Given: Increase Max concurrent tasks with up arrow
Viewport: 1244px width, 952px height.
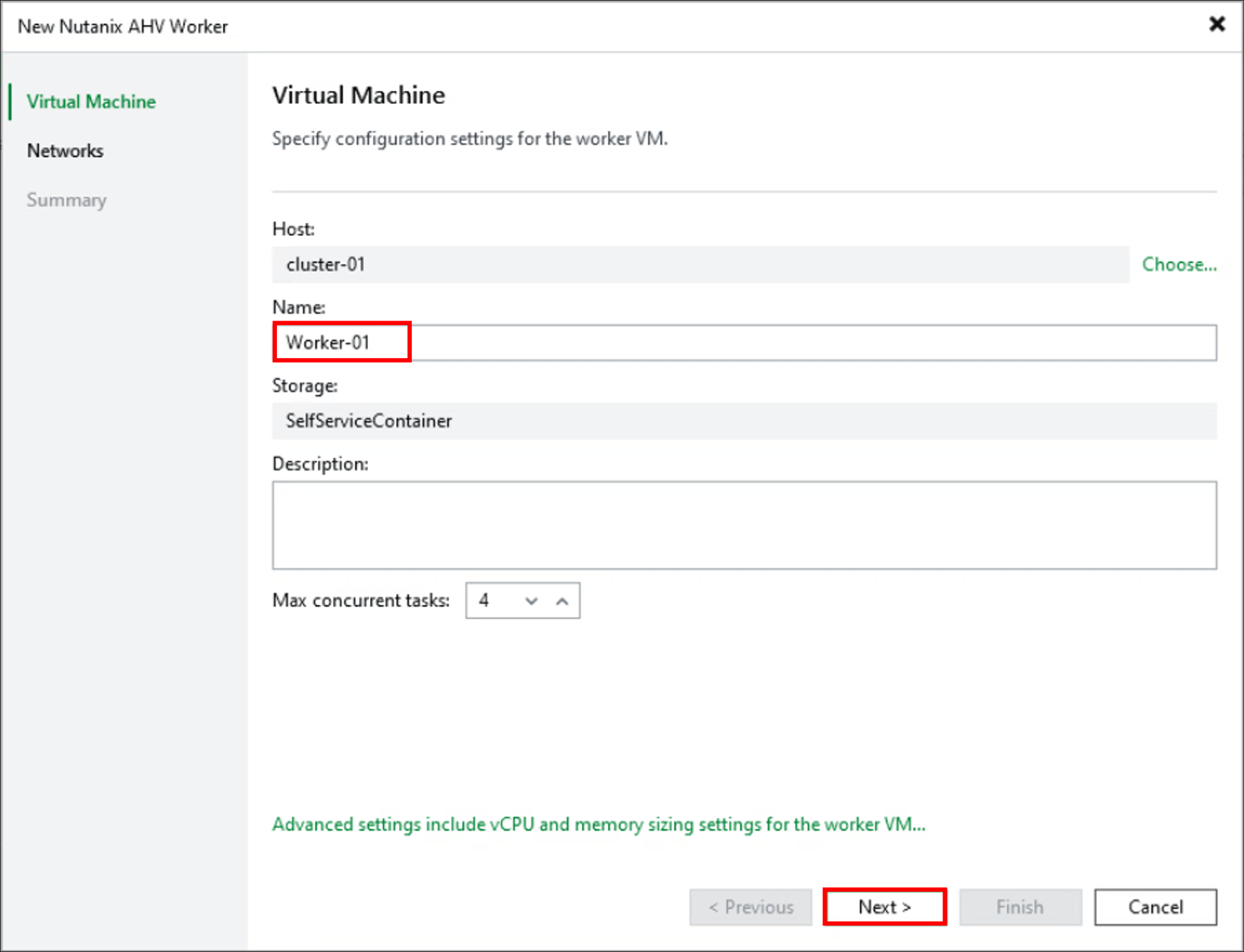Looking at the screenshot, I should point(562,600).
